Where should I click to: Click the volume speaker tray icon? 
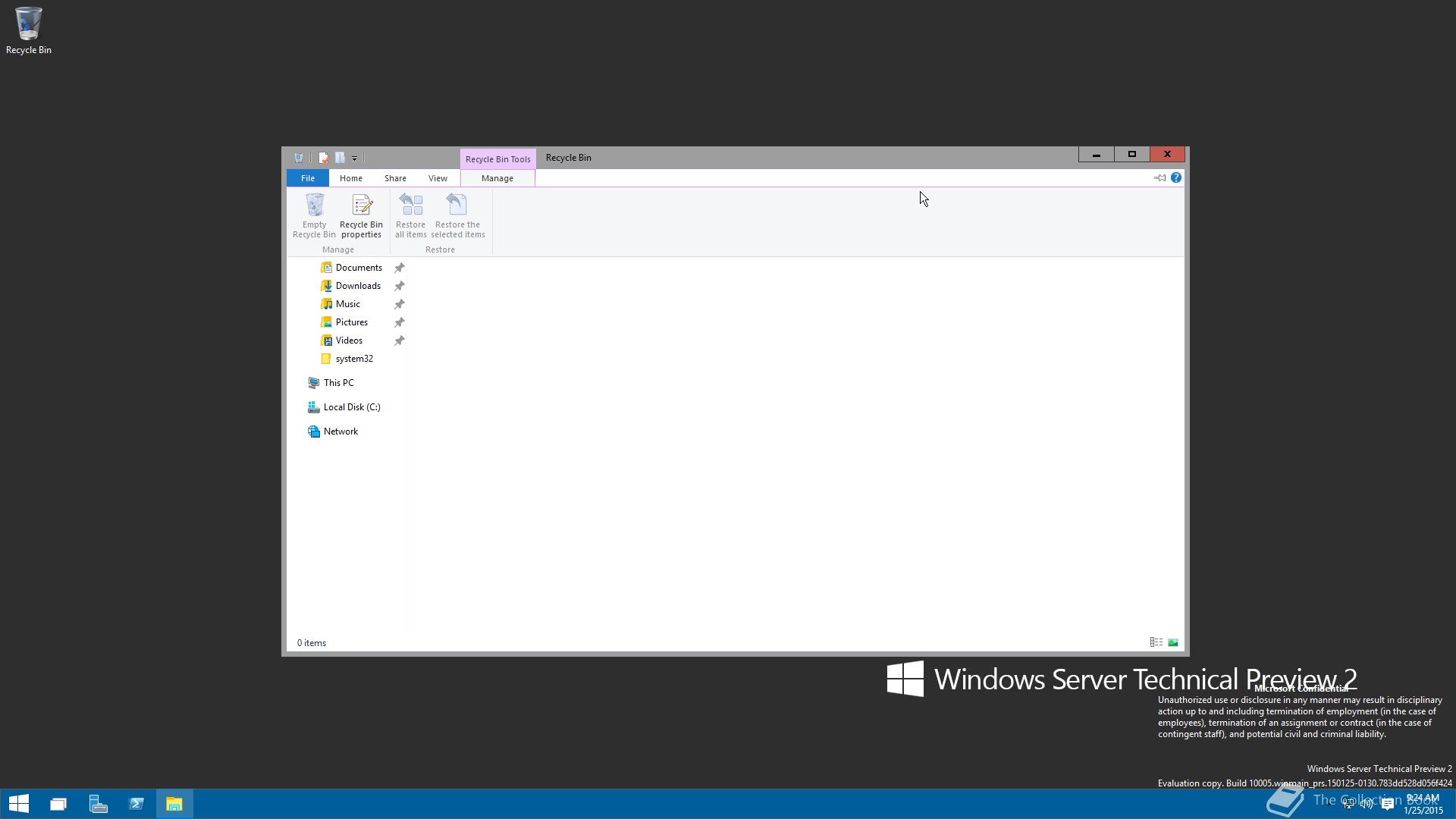tap(1367, 804)
